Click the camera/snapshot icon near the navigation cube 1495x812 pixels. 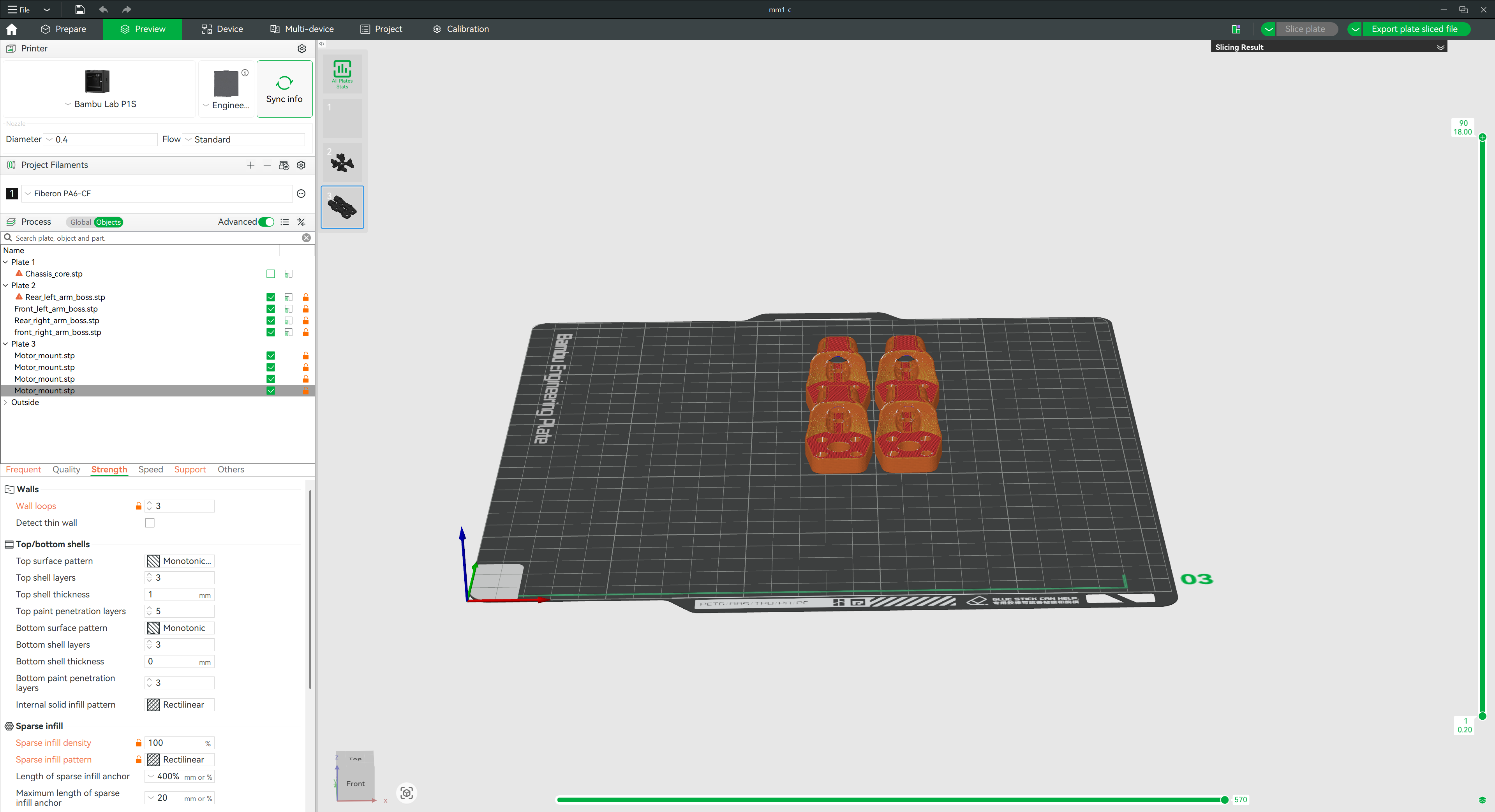click(x=406, y=792)
